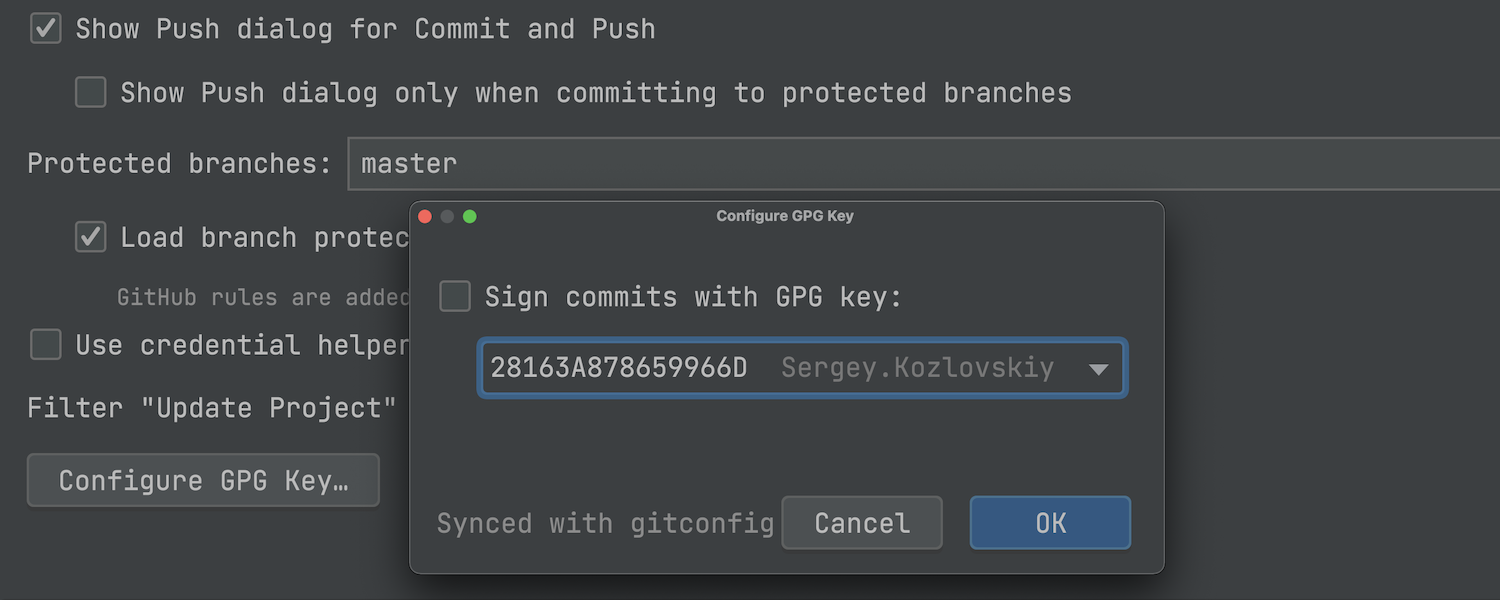This screenshot has width=1500, height=600.
Task: Click the Protected branches field containing master
Action: 900,164
